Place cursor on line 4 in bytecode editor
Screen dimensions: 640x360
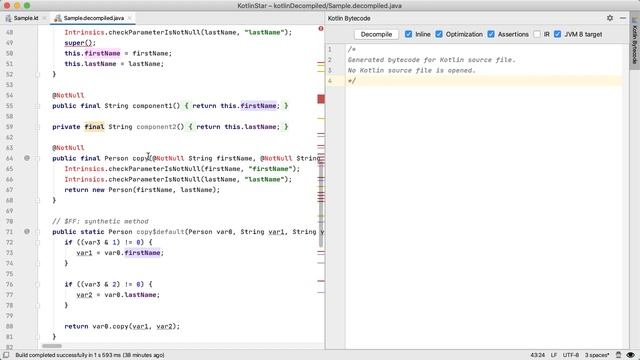pos(484,81)
